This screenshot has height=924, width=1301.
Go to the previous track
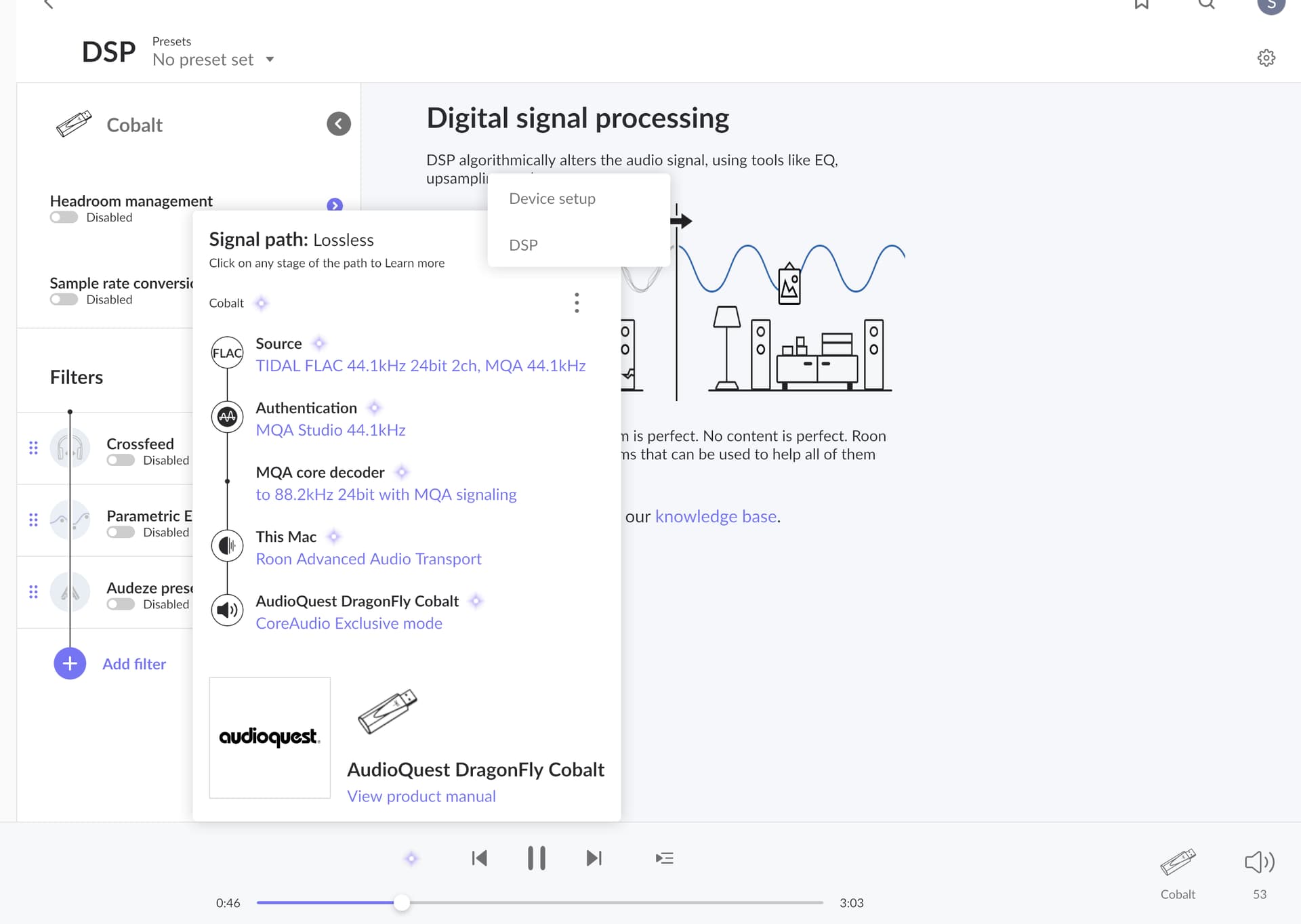pos(479,858)
